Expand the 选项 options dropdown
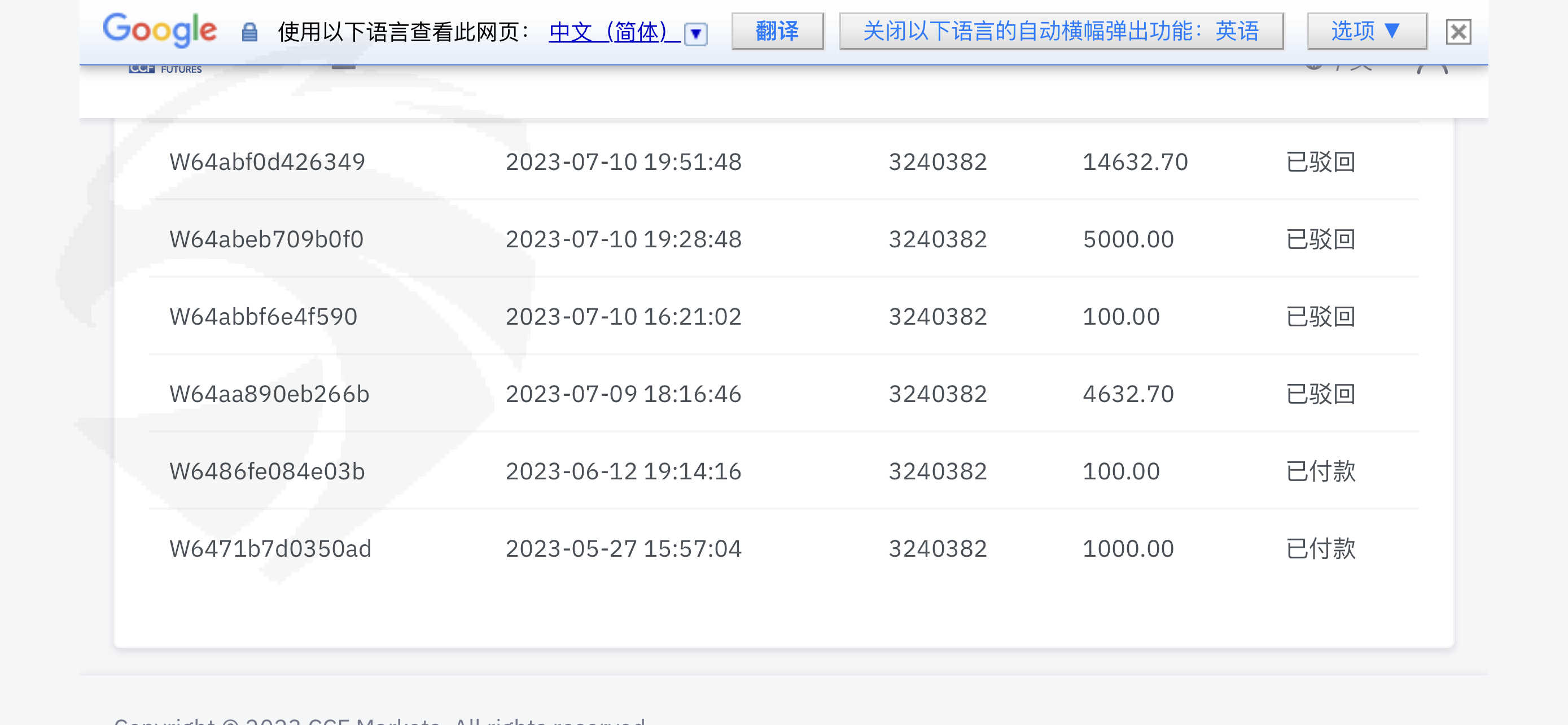1568x725 pixels. click(x=1366, y=31)
